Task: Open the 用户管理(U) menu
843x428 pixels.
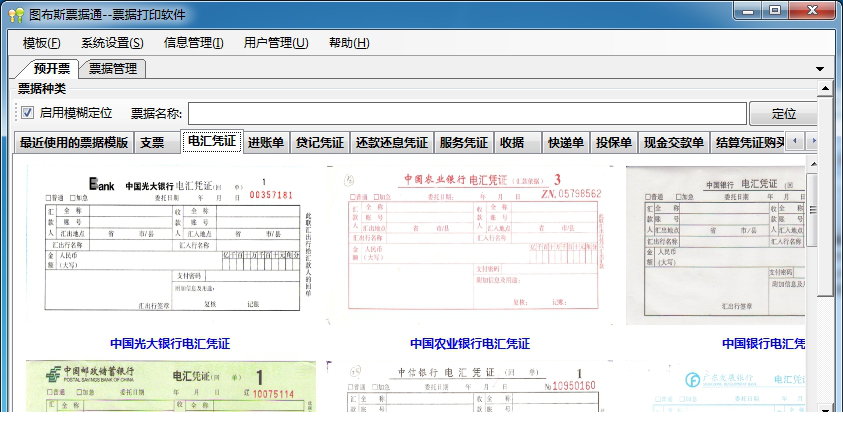Action: 276,43
